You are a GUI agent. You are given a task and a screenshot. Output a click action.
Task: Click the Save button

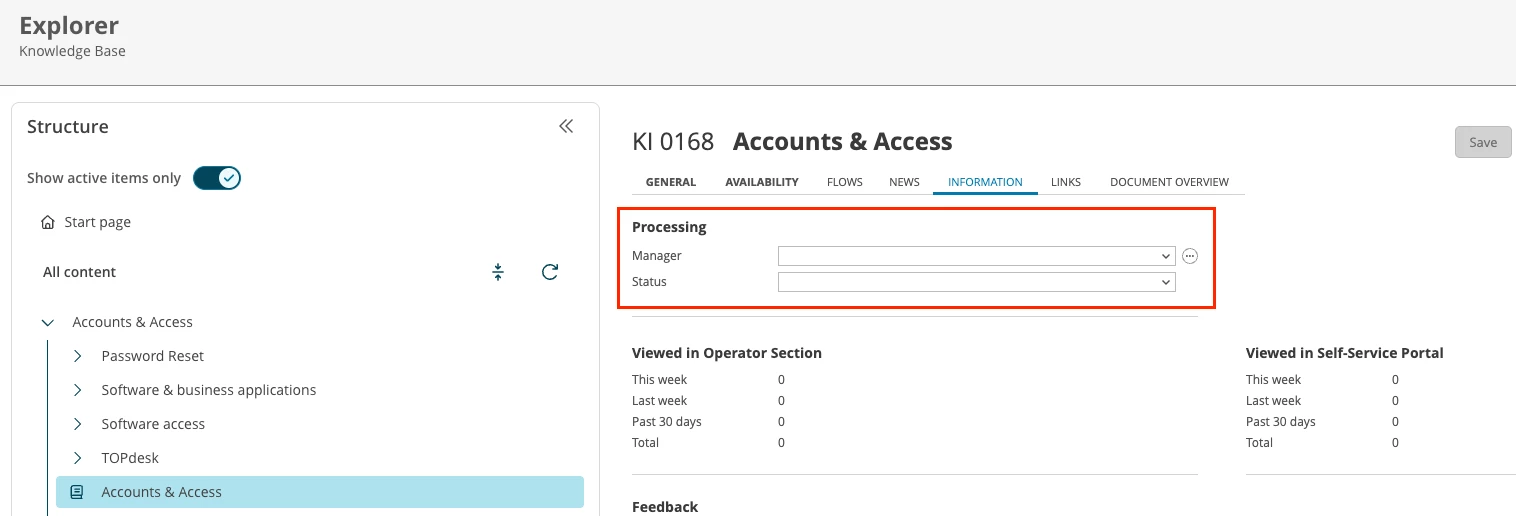pyautogui.click(x=1483, y=142)
